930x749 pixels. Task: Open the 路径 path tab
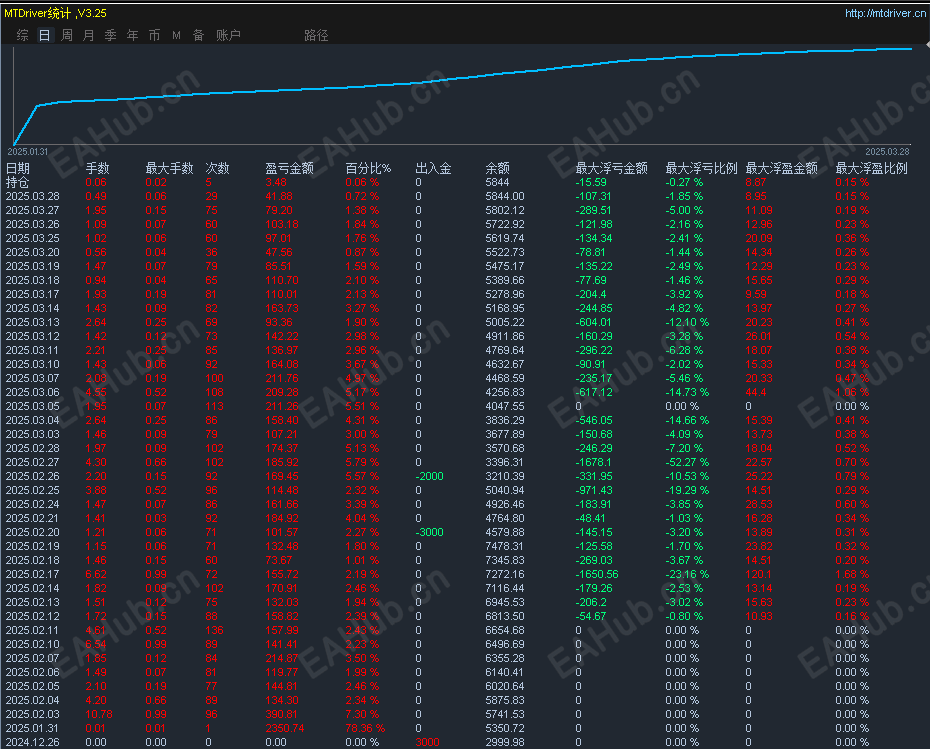[x=316, y=36]
